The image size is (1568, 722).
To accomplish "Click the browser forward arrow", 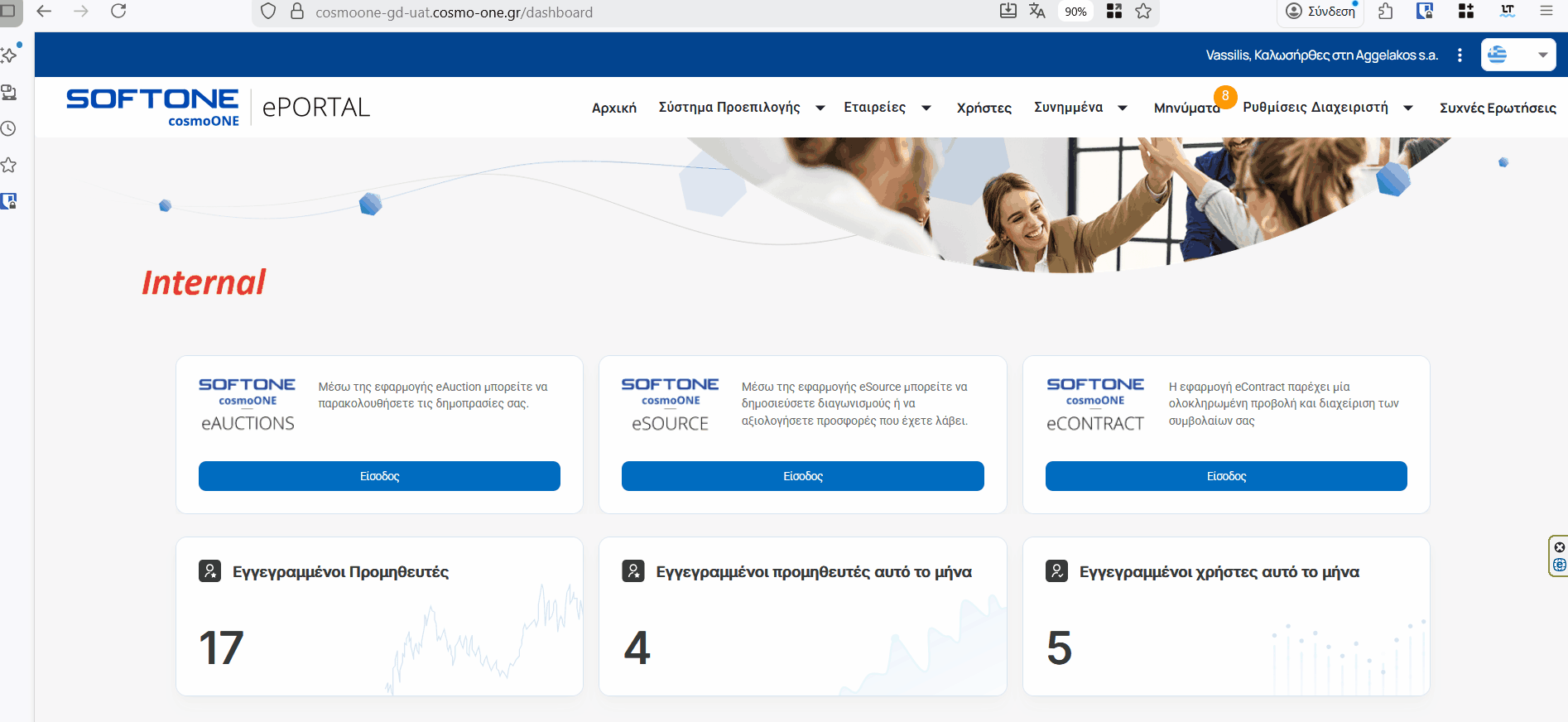I will click(81, 12).
